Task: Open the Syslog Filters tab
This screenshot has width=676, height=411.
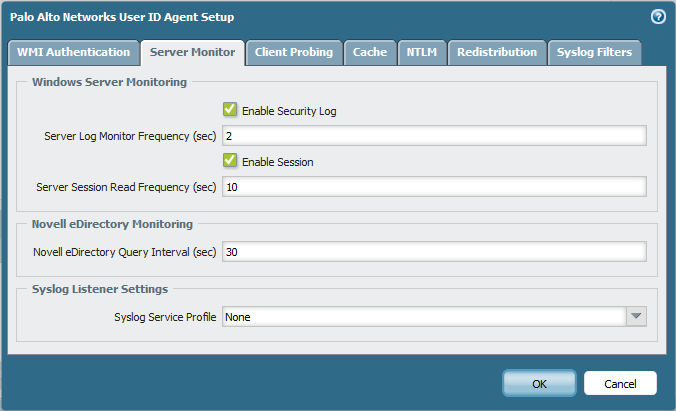Action: click(595, 52)
